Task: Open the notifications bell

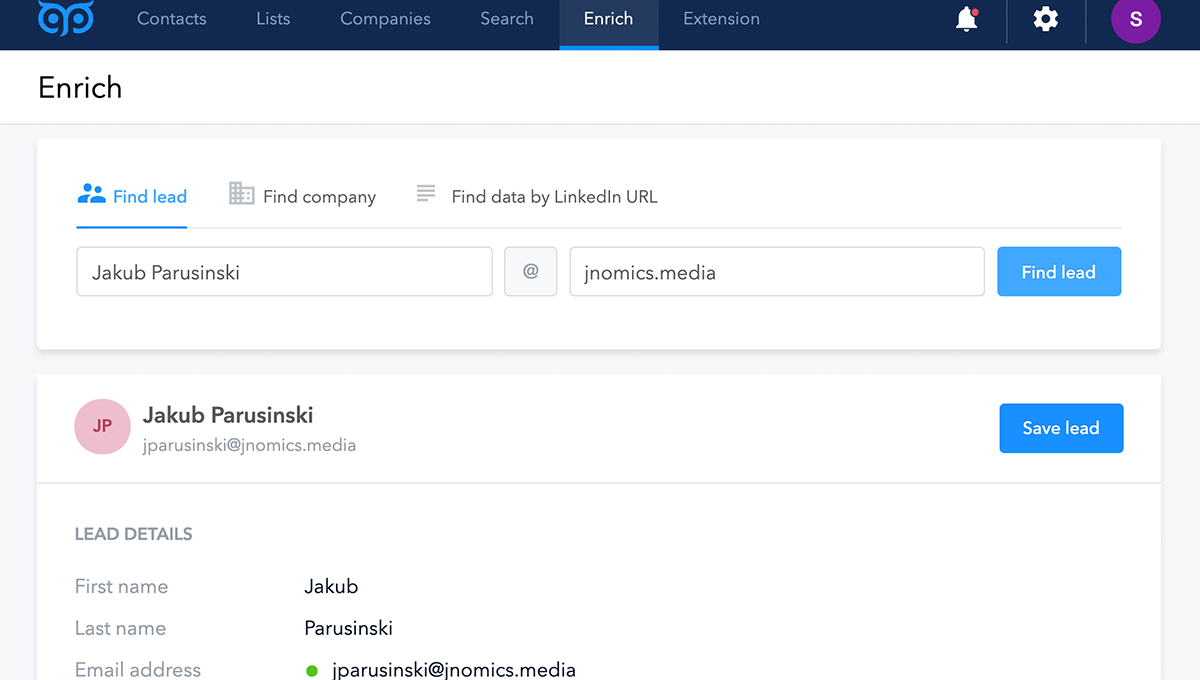Action: tap(967, 19)
